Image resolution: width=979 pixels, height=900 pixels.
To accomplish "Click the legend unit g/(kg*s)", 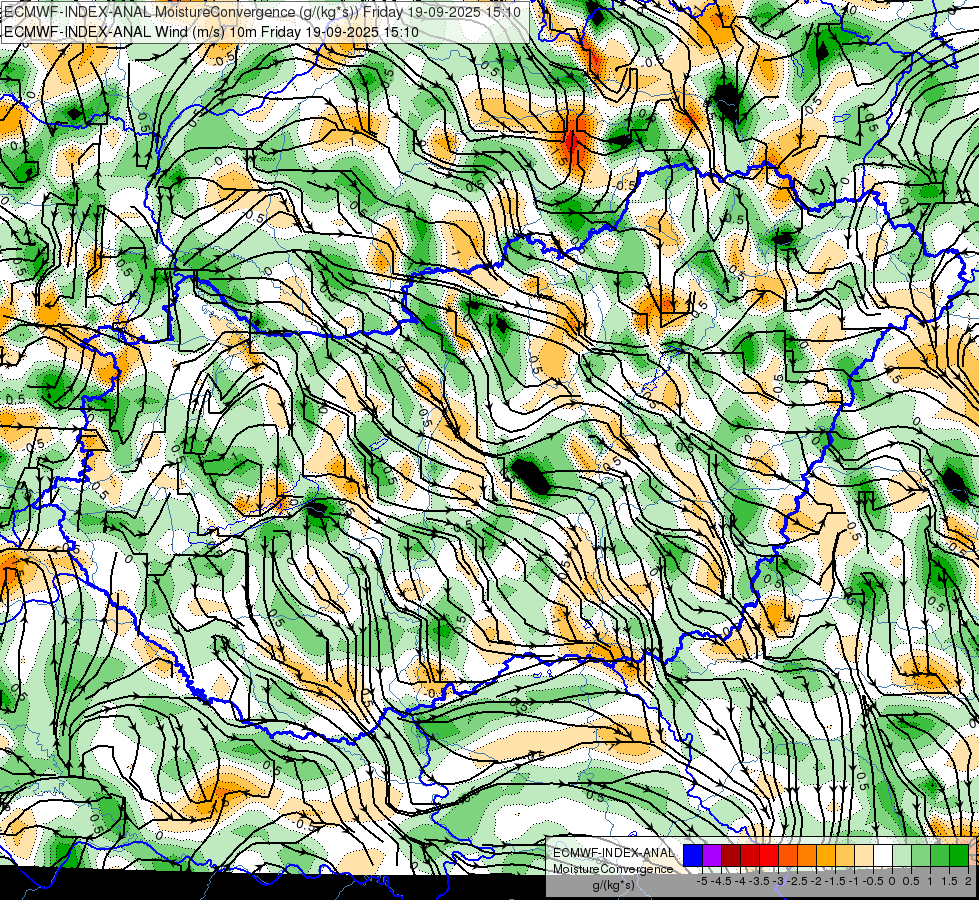I will (613, 885).
